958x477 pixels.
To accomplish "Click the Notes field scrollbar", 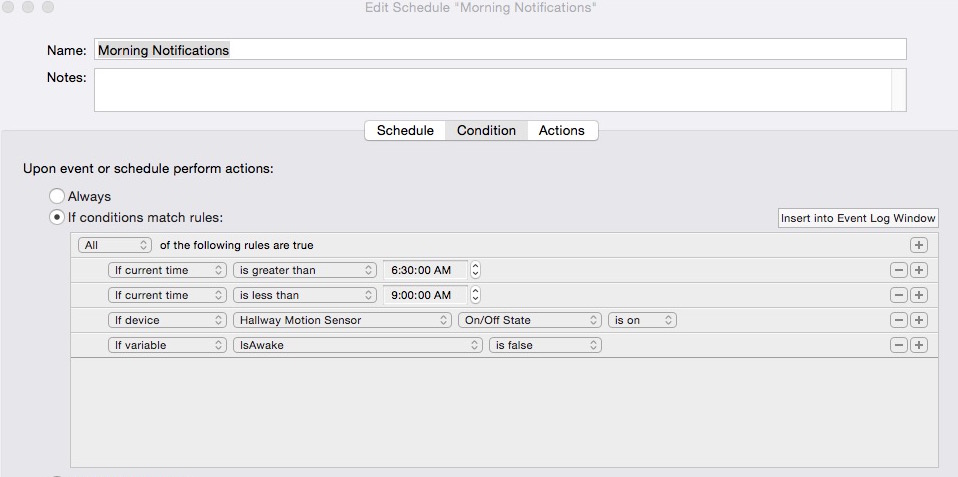I will (x=899, y=90).
